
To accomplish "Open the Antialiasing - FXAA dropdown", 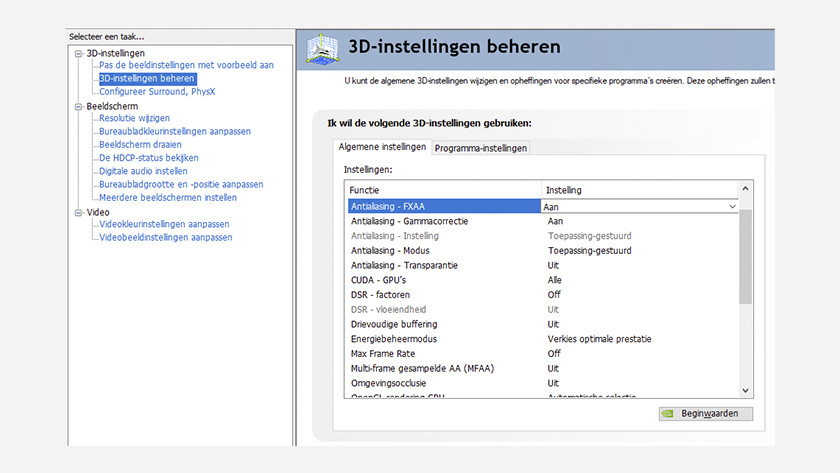I will (732, 207).
